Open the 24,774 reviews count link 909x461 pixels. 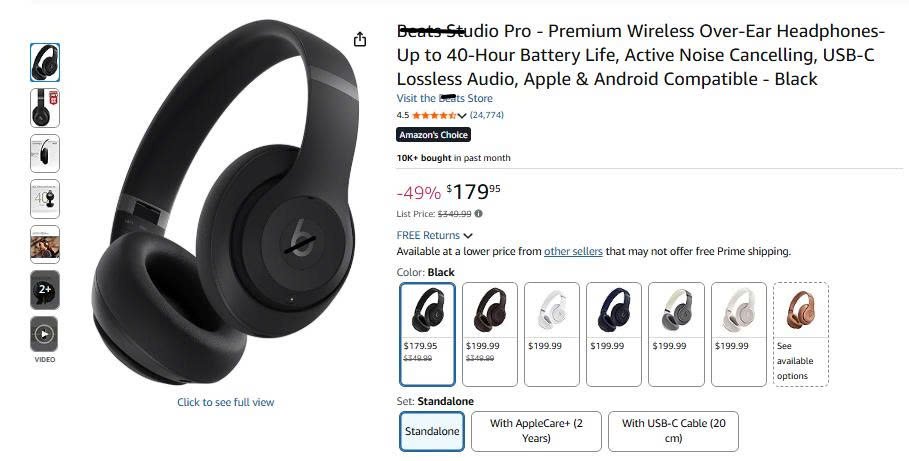[x=486, y=115]
